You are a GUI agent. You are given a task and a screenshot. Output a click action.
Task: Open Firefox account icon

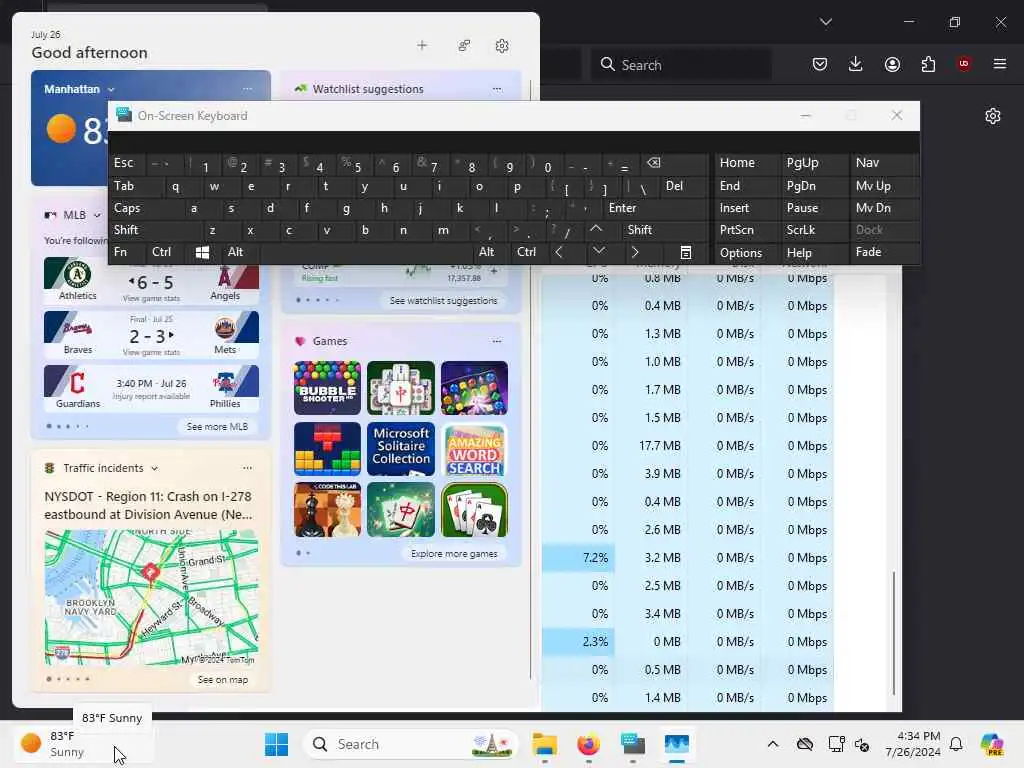tap(892, 64)
